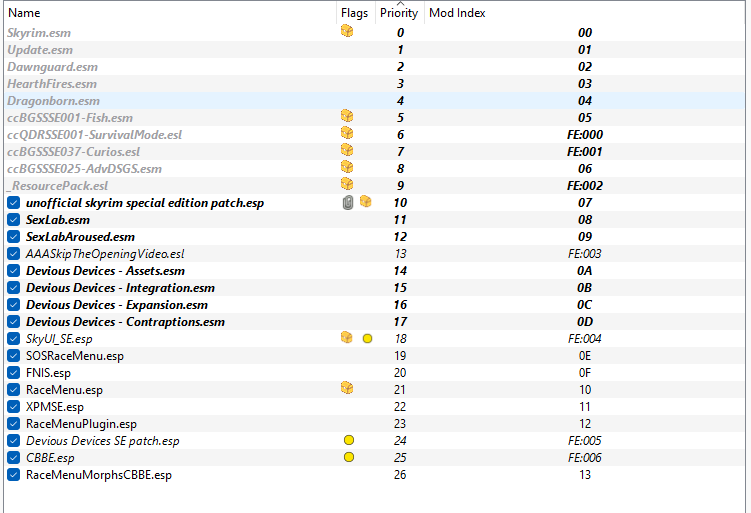Click mod index 0D on Contraptions row

[x=585, y=322]
